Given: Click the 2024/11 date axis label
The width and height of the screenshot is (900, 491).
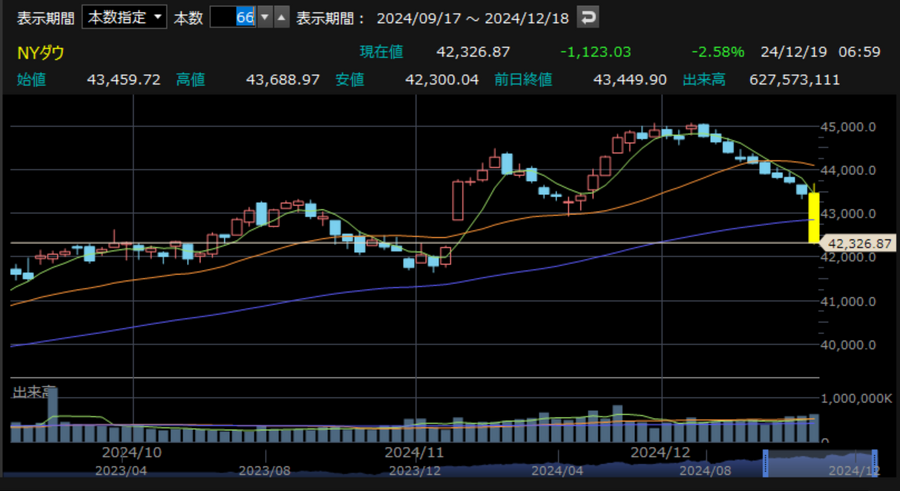Looking at the screenshot, I should click(414, 453).
